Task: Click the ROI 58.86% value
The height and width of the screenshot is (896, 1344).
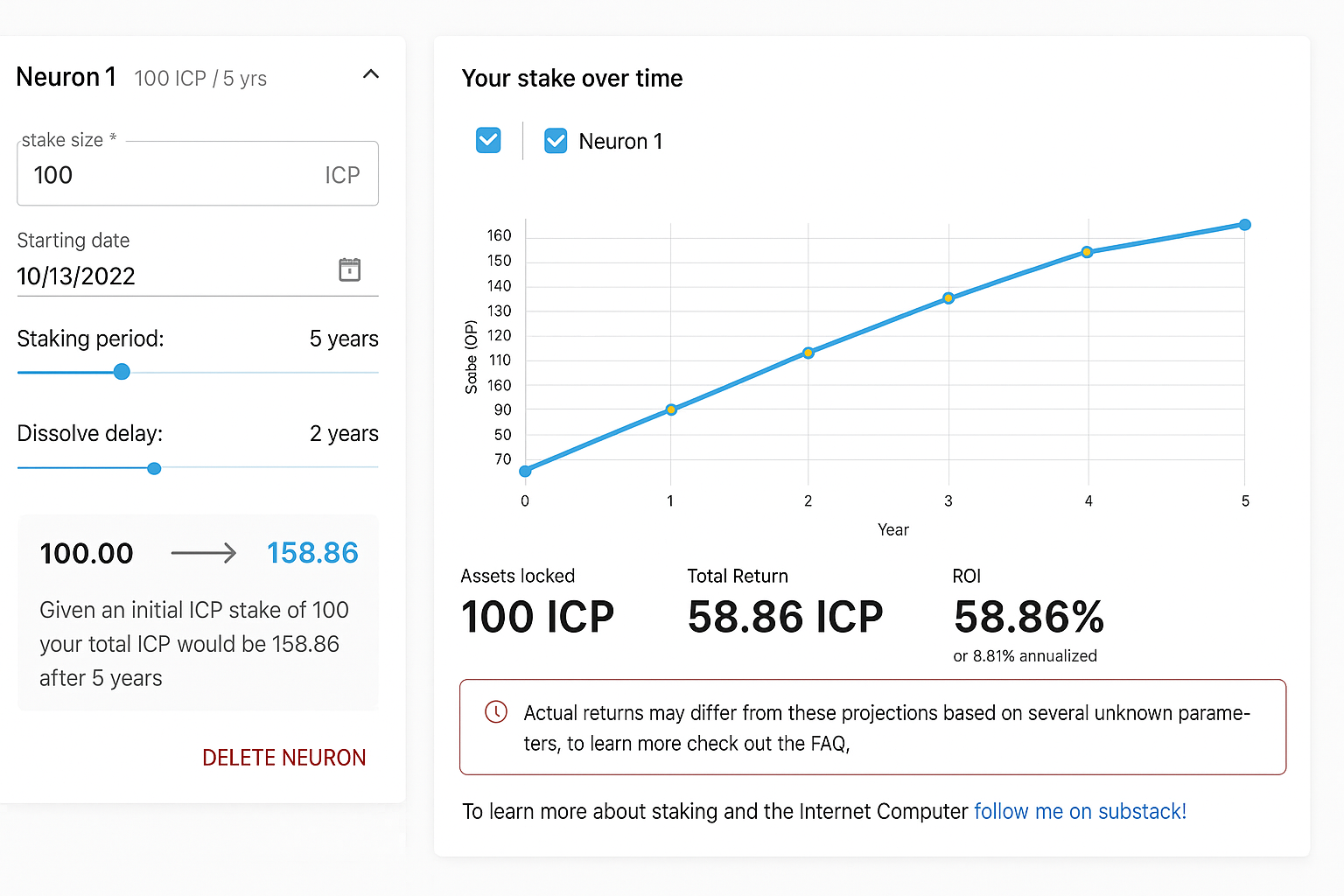Action: pyautogui.click(x=1028, y=618)
